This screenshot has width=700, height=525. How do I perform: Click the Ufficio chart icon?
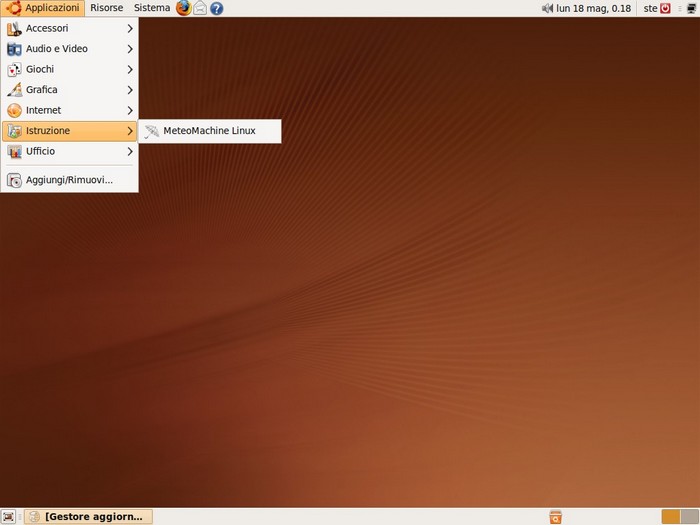click(x=14, y=152)
